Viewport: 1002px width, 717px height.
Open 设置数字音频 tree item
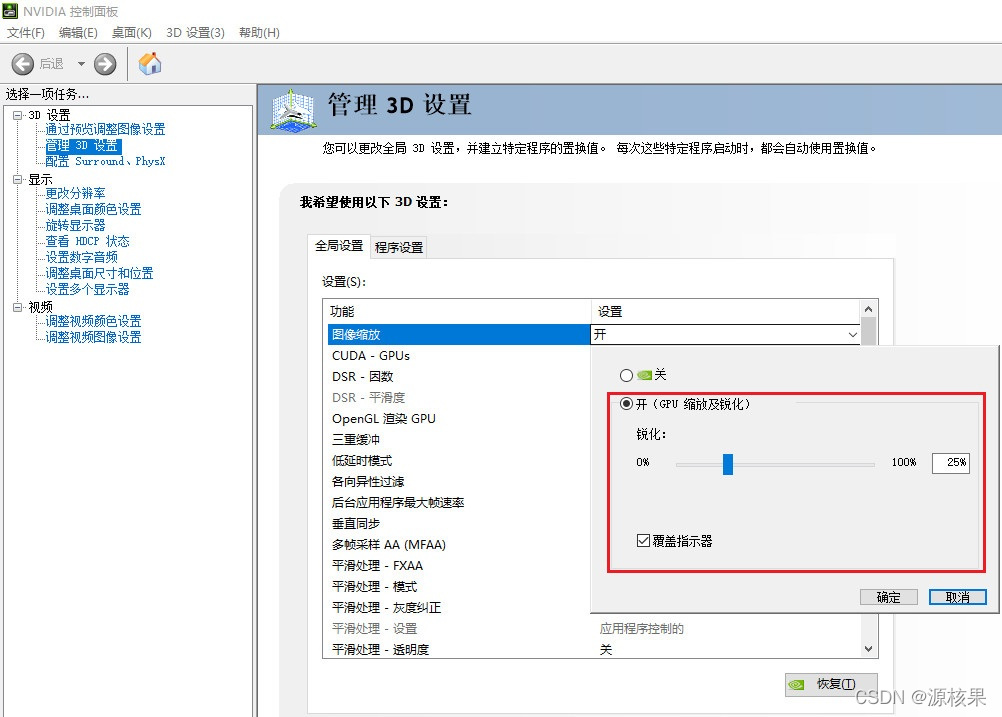82,257
